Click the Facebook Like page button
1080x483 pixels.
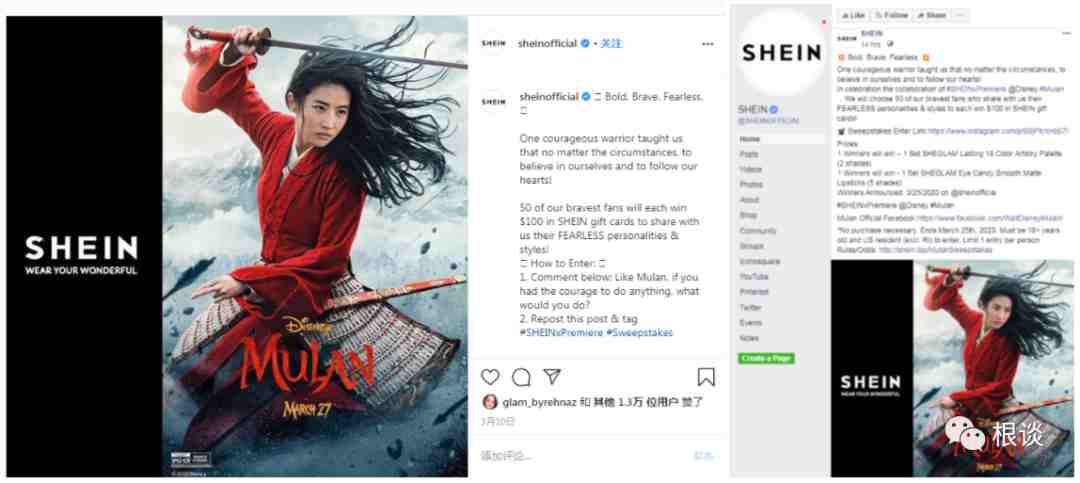[x=853, y=14]
